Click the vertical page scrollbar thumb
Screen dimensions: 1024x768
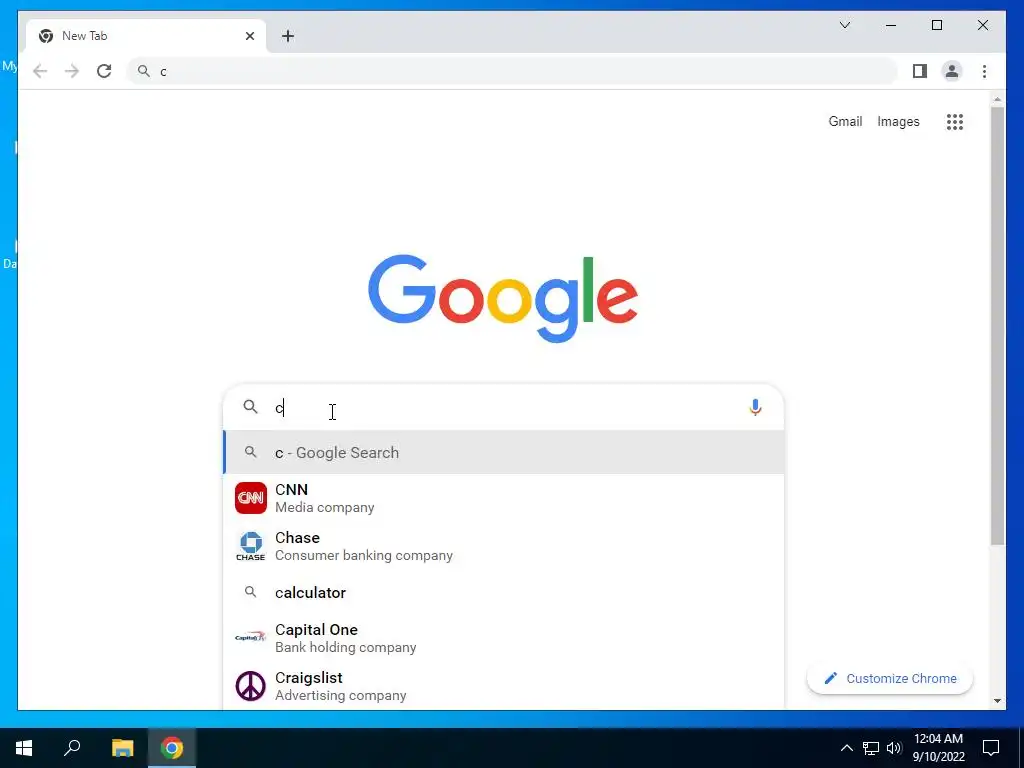click(x=997, y=325)
